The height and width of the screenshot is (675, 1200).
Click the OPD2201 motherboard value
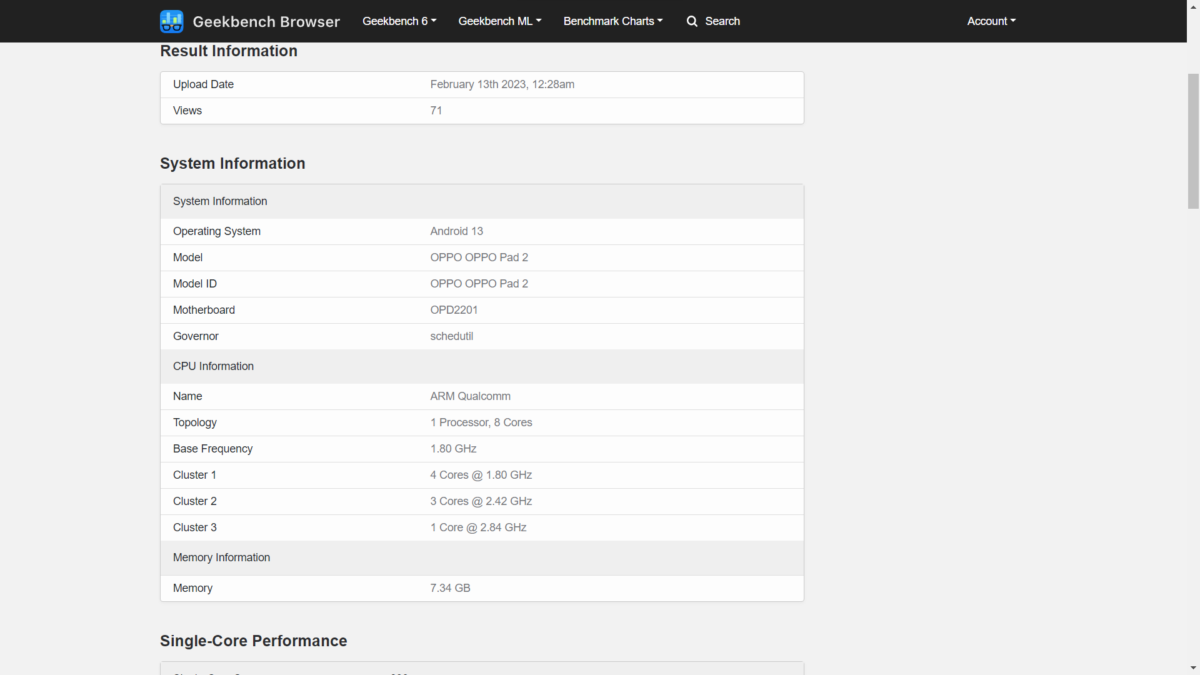coord(454,310)
